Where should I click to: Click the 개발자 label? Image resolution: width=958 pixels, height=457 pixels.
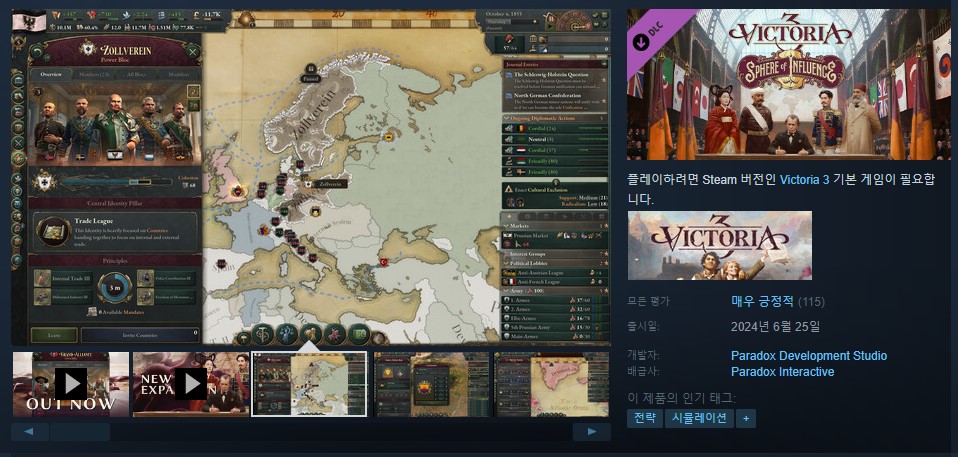(x=643, y=356)
